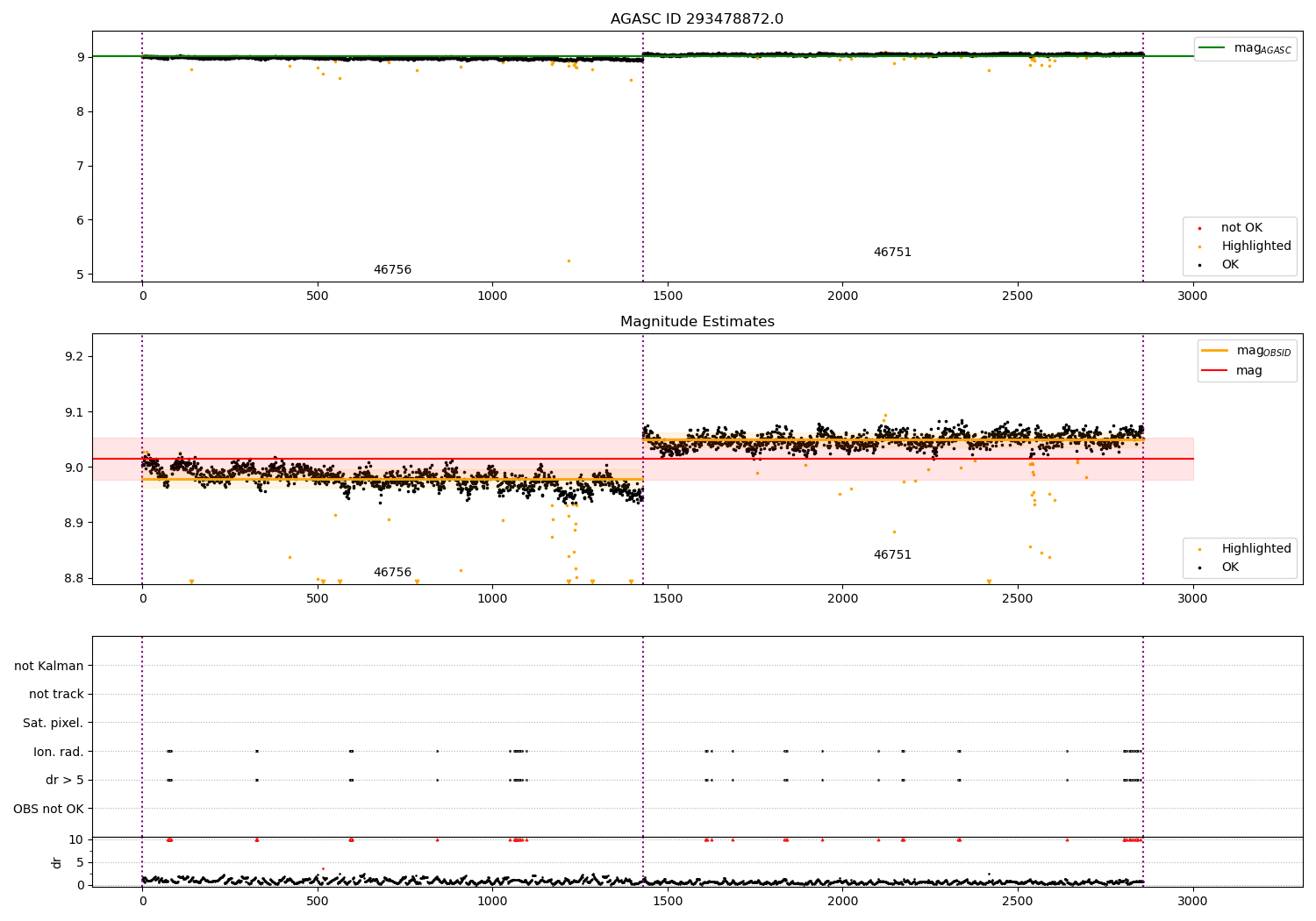Click the '9.0' y-axis tick label
Image resolution: width=1316 pixels, height=921 pixels.
click(x=74, y=468)
